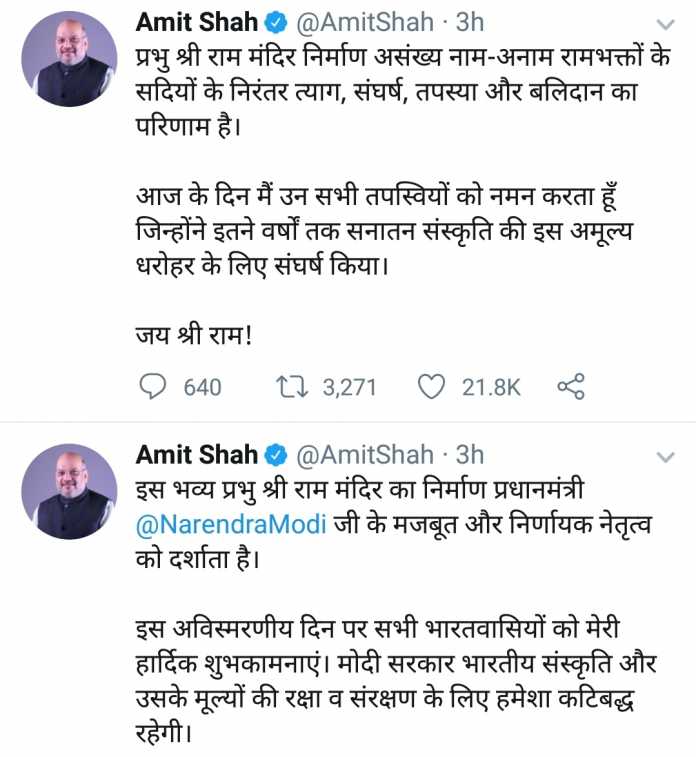This screenshot has height=757, width=696.
Task: Click the 3,271 retweets count
Action: point(349,388)
